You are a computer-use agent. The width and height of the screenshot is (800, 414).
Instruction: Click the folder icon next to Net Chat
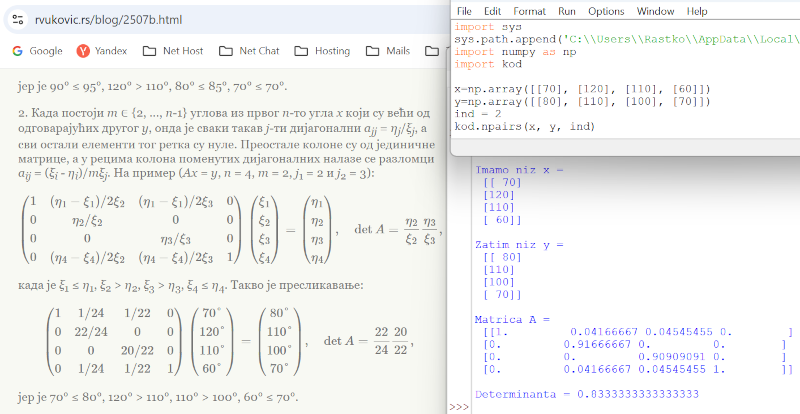point(225,51)
